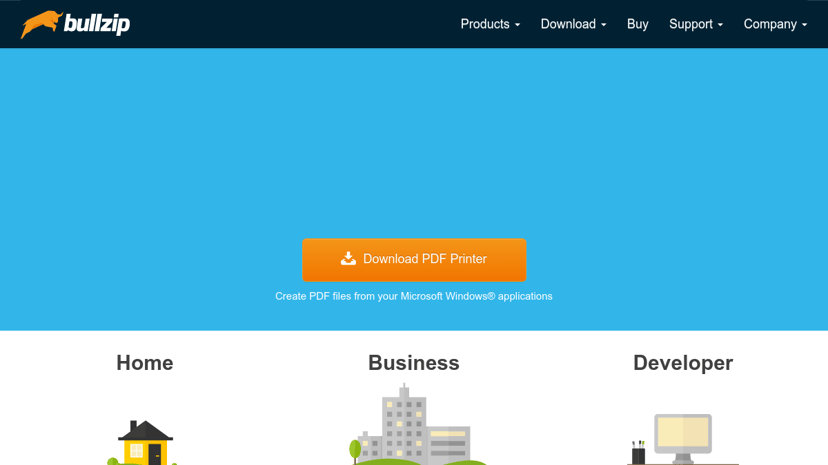
Task: Click the bullzip bull logo
Action: (x=75, y=24)
